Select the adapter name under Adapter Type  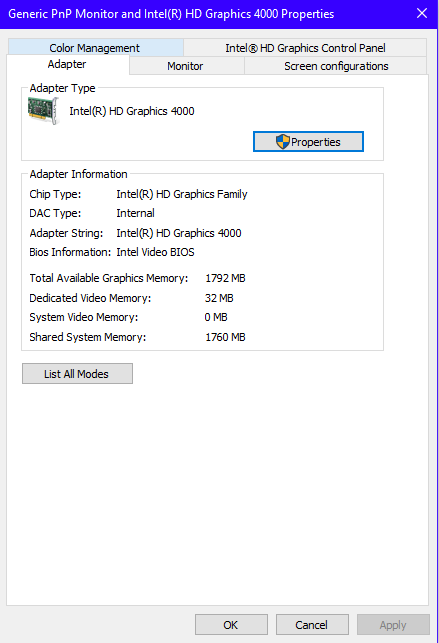[x=132, y=111]
